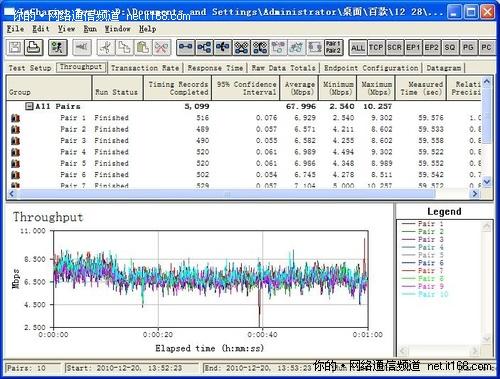Click the Run test runner icon
The width and height of the screenshot is (500, 379).
coord(58,47)
